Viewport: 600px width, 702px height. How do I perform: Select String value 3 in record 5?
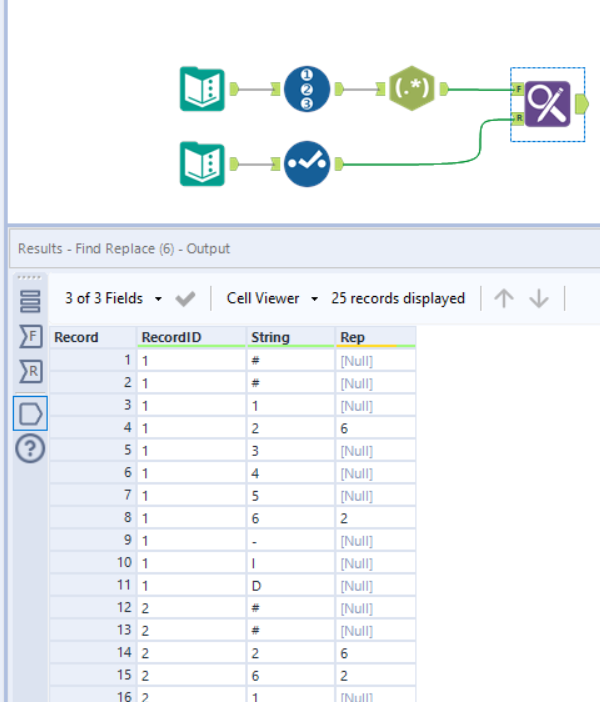point(291,451)
